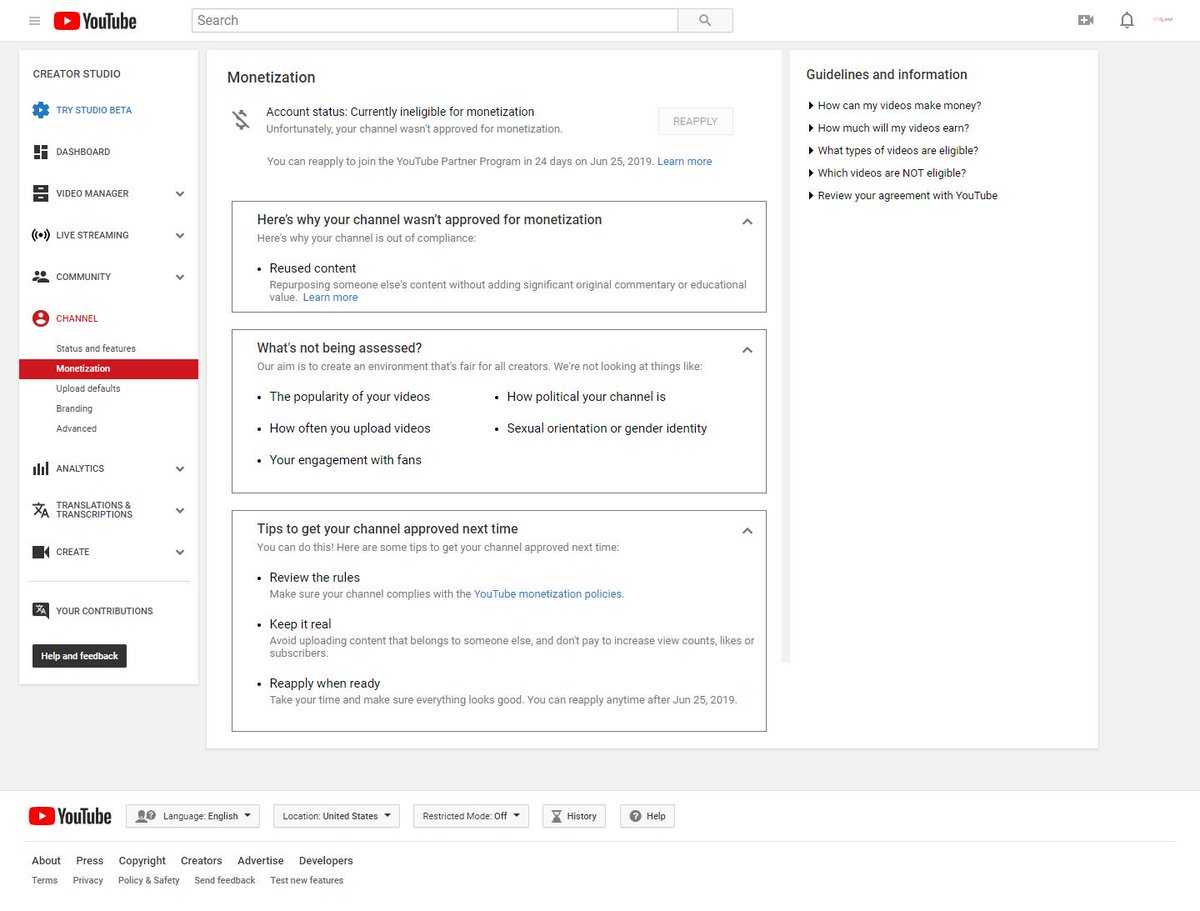Click the Translations & Transcriptions icon
1200x911 pixels.
[40, 510]
